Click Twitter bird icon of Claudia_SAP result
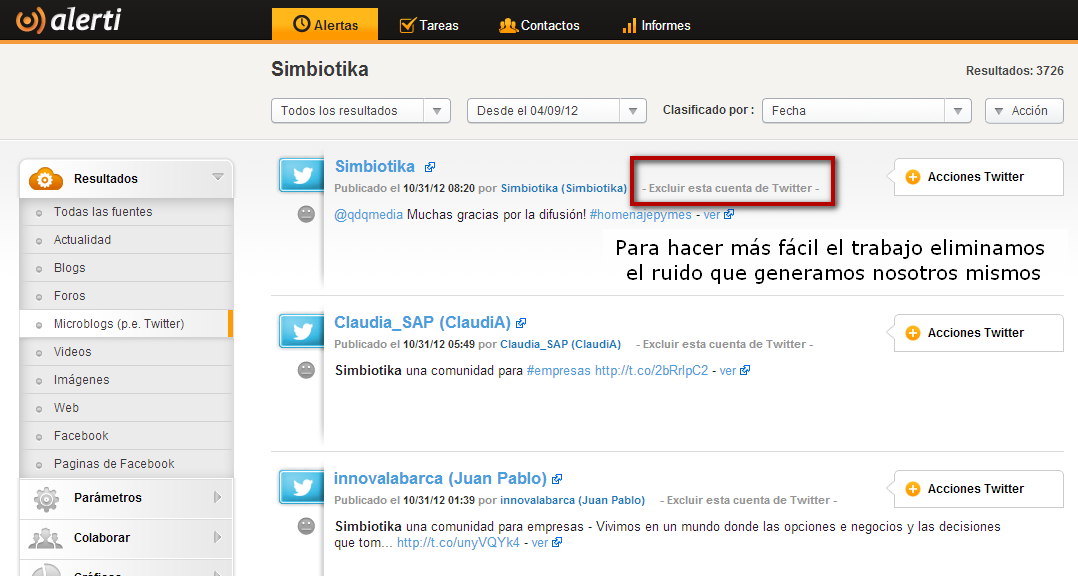This screenshot has width=1078, height=576. point(302,331)
